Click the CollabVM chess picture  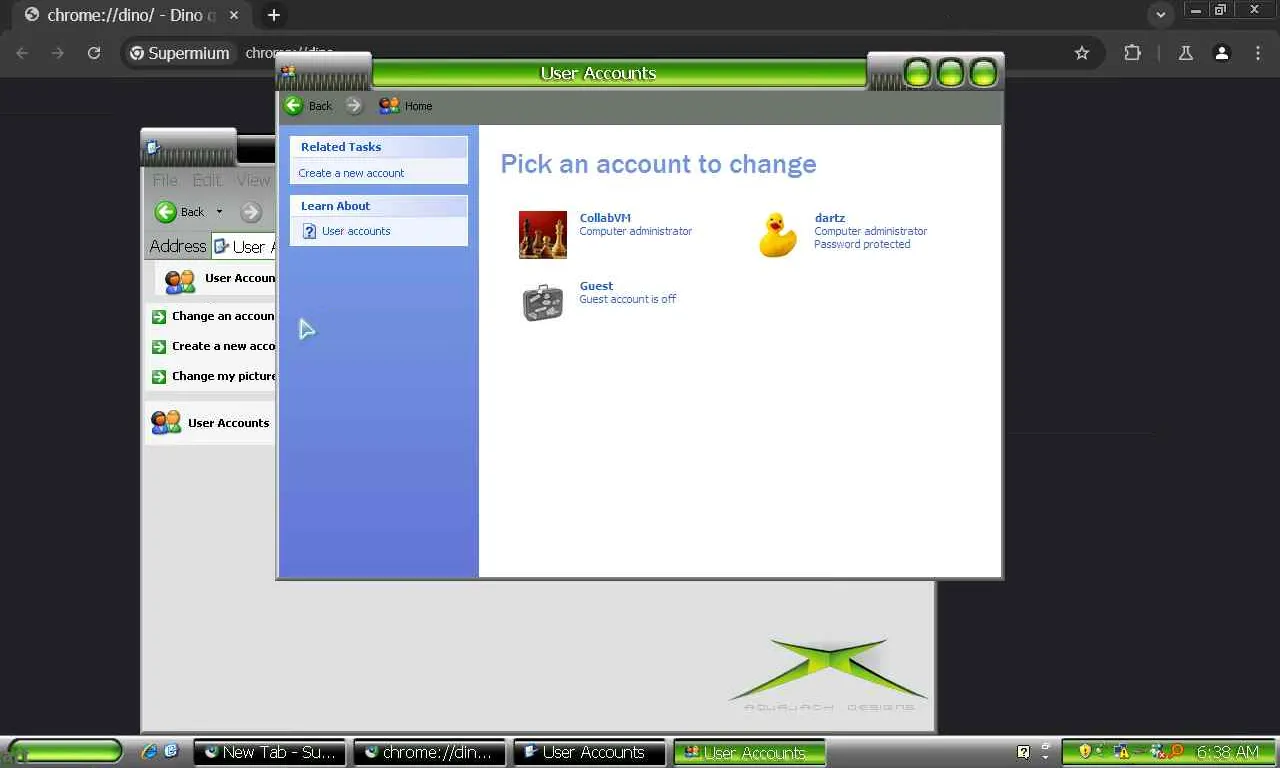pyautogui.click(x=543, y=235)
